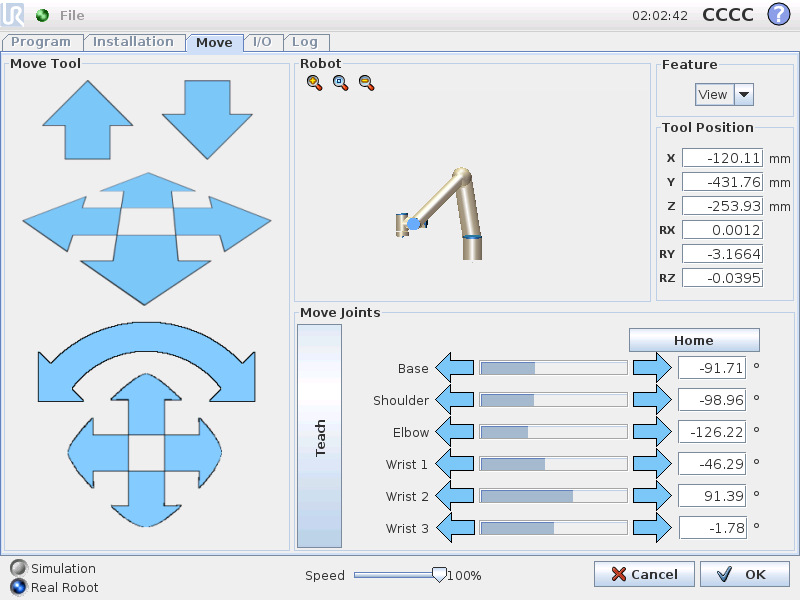This screenshot has height=600, width=800.
Task: Open the I/O tab
Action: coord(262,42)
